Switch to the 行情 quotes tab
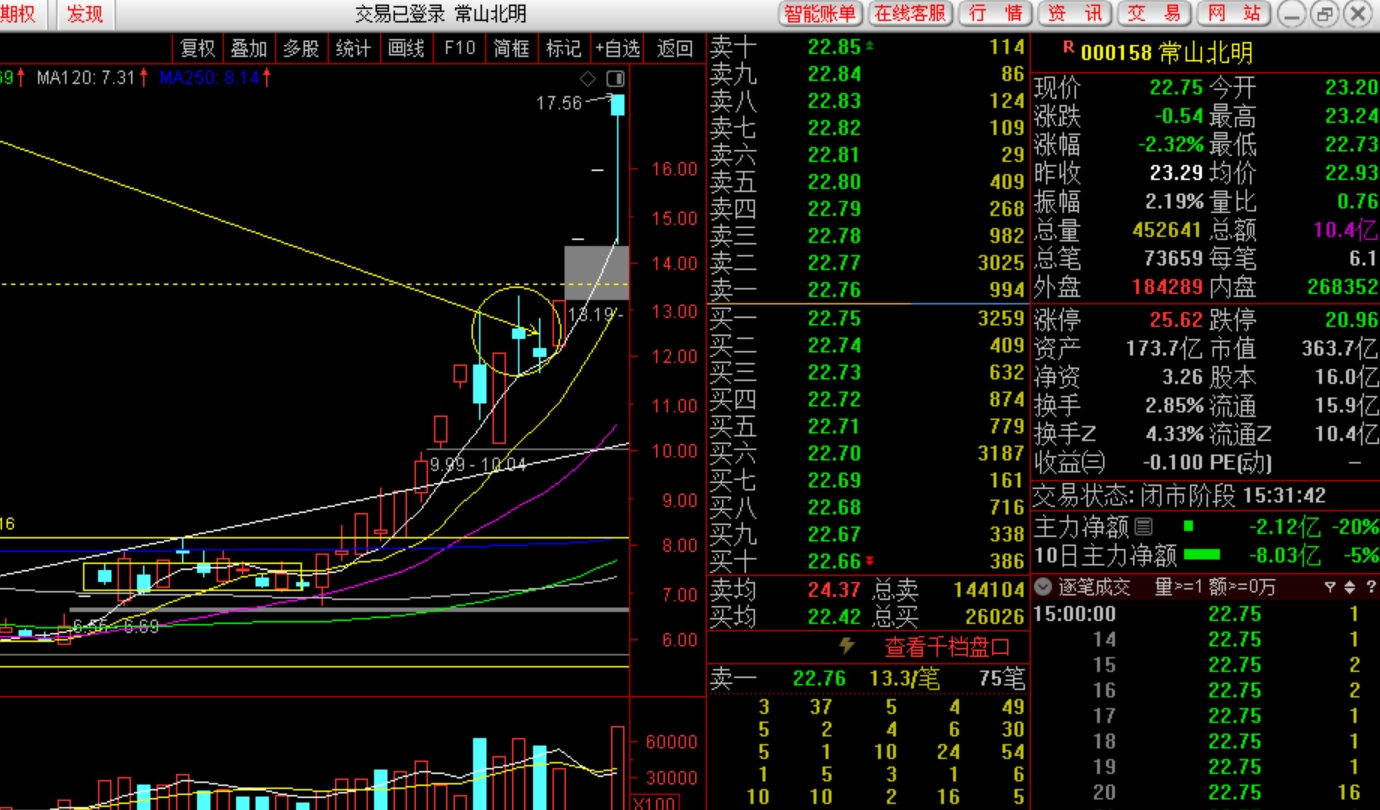The image size is (1380, 810). point(996,14)
